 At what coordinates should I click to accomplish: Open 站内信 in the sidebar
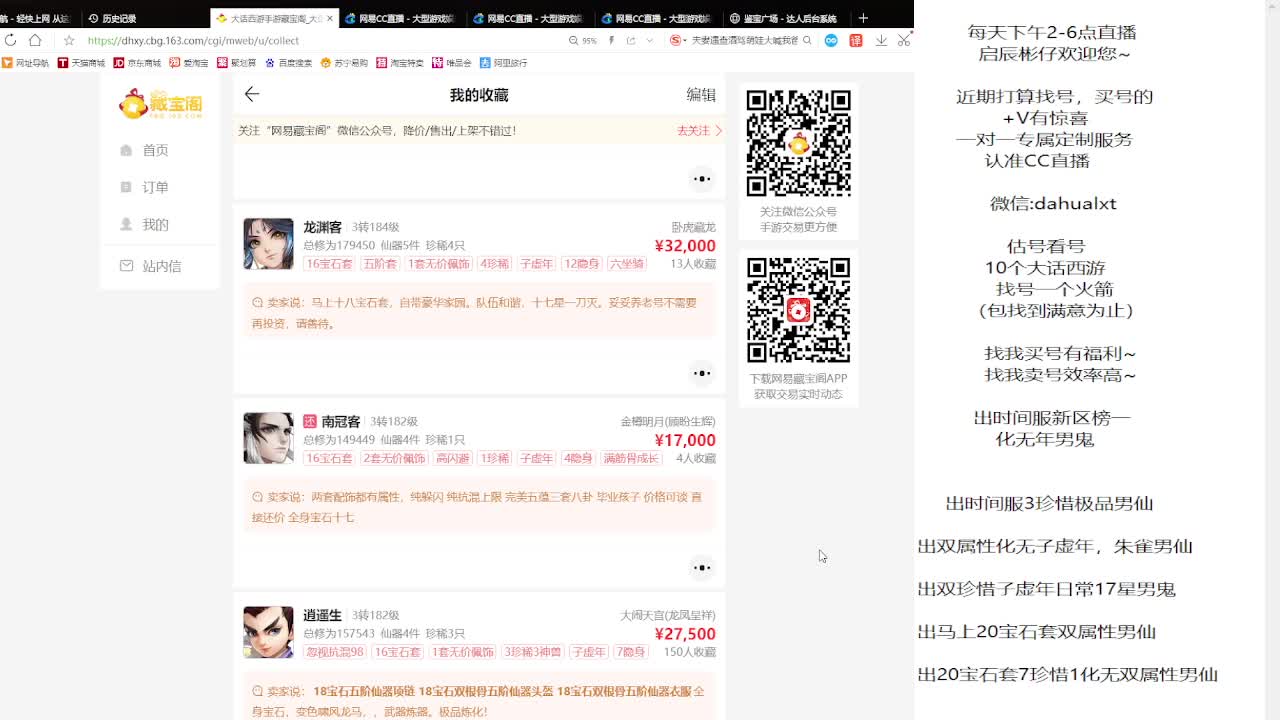click(x=160, y=266)
